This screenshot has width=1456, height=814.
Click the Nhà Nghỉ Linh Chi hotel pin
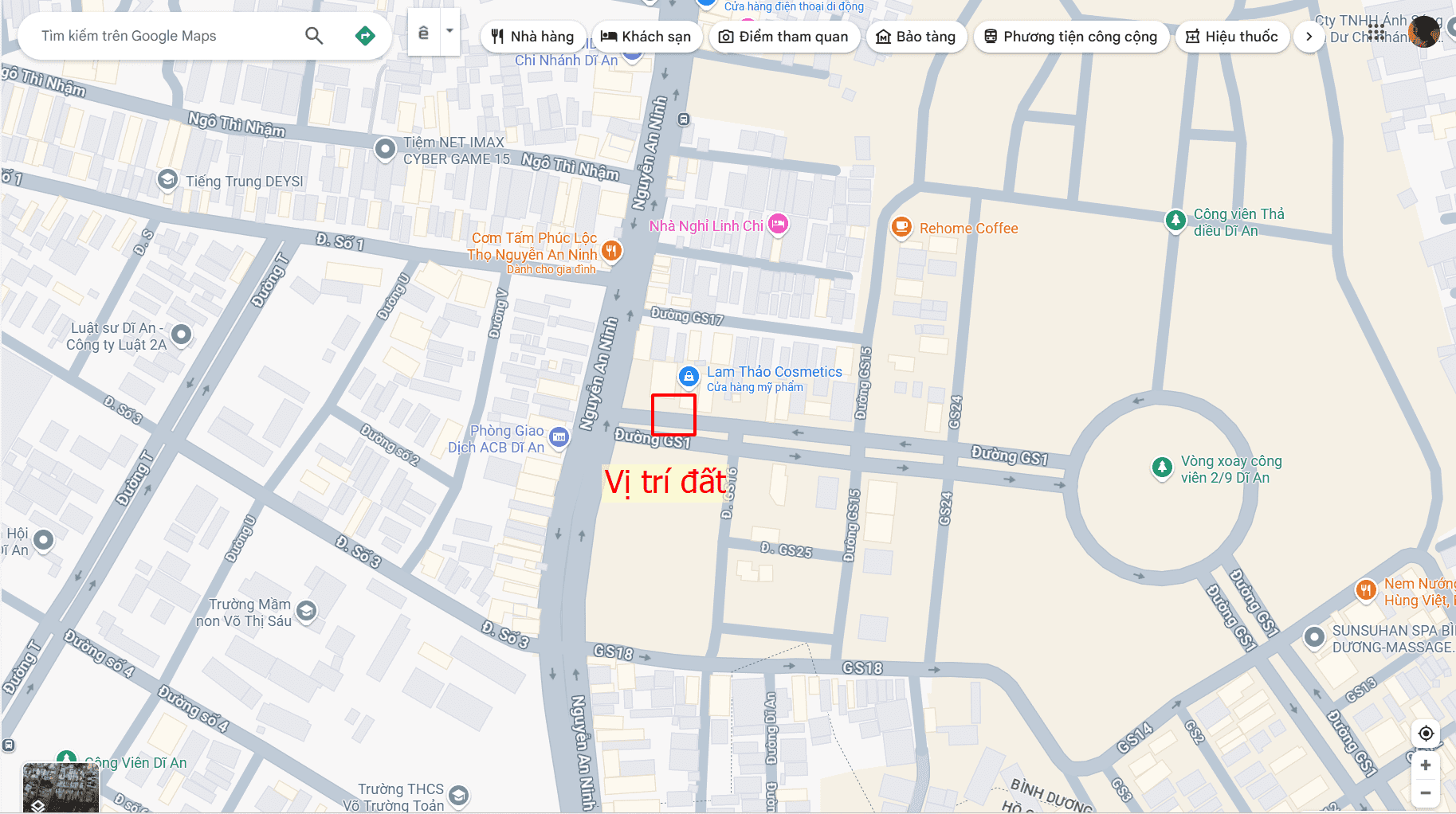coord(778,225)
